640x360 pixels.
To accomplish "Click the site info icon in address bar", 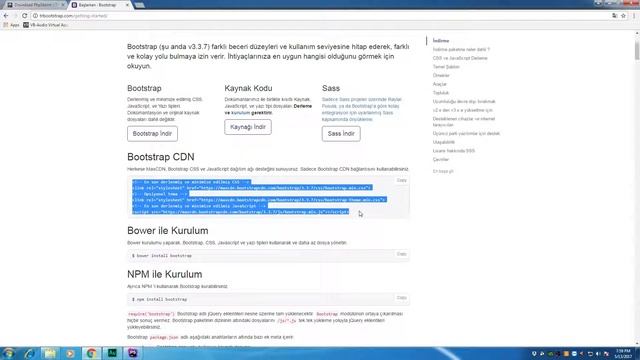I will point(36,16).
